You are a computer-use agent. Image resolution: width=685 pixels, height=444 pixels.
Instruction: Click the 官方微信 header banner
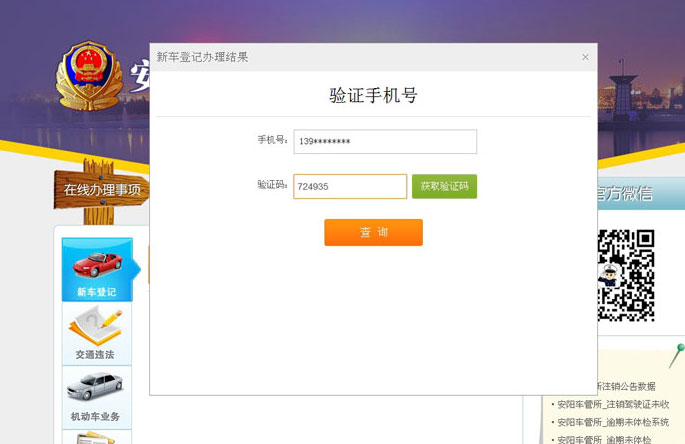click(x=641, y=193)
